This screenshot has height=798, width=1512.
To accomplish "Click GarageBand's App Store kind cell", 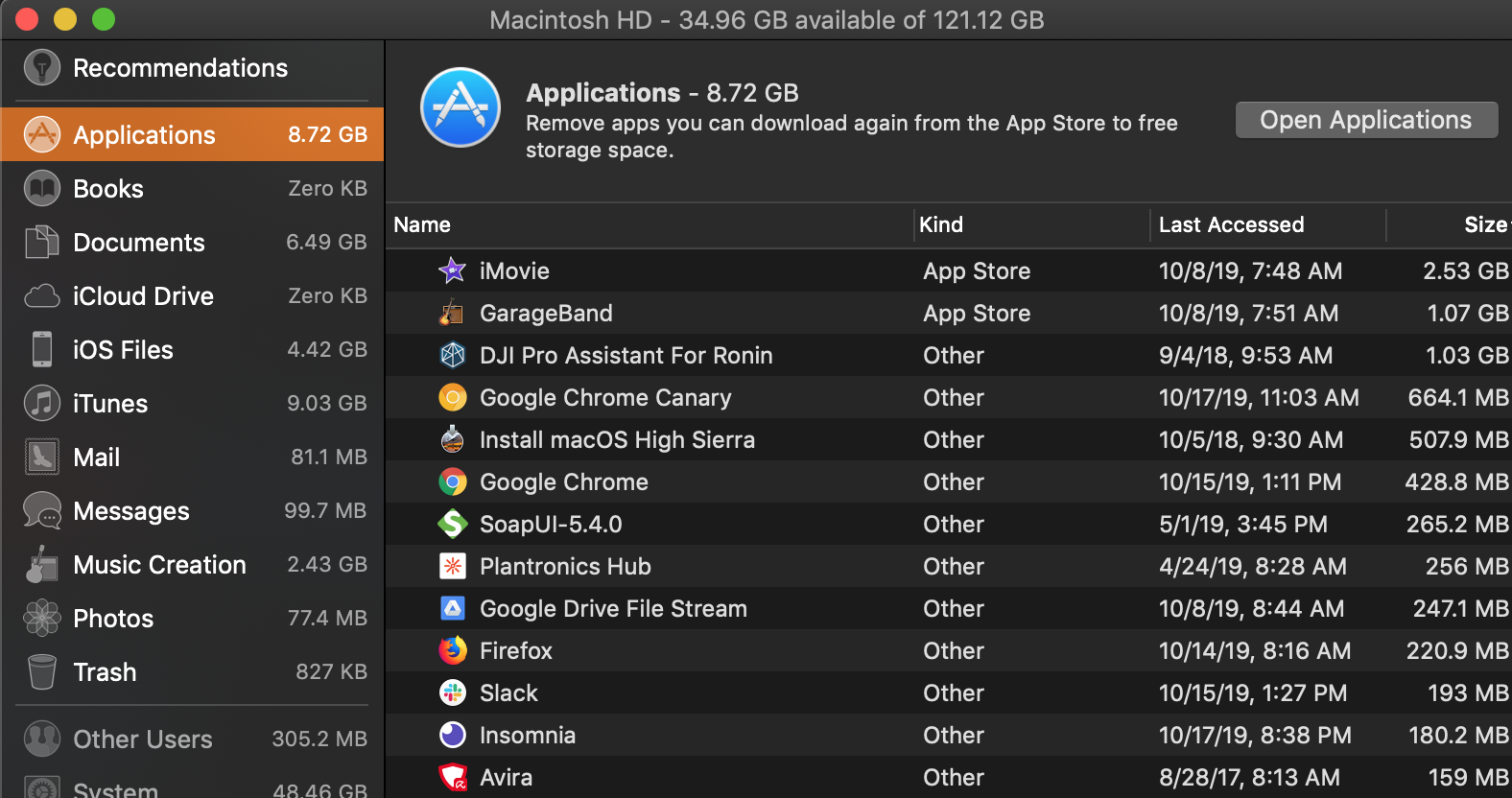I will pyautogui.click(x=977, y=314).
